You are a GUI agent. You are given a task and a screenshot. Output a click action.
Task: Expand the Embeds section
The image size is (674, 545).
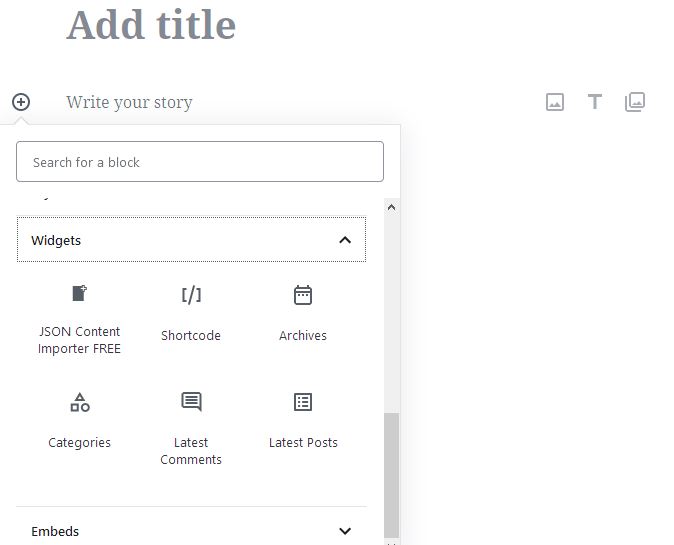click(x=191, y=531)
